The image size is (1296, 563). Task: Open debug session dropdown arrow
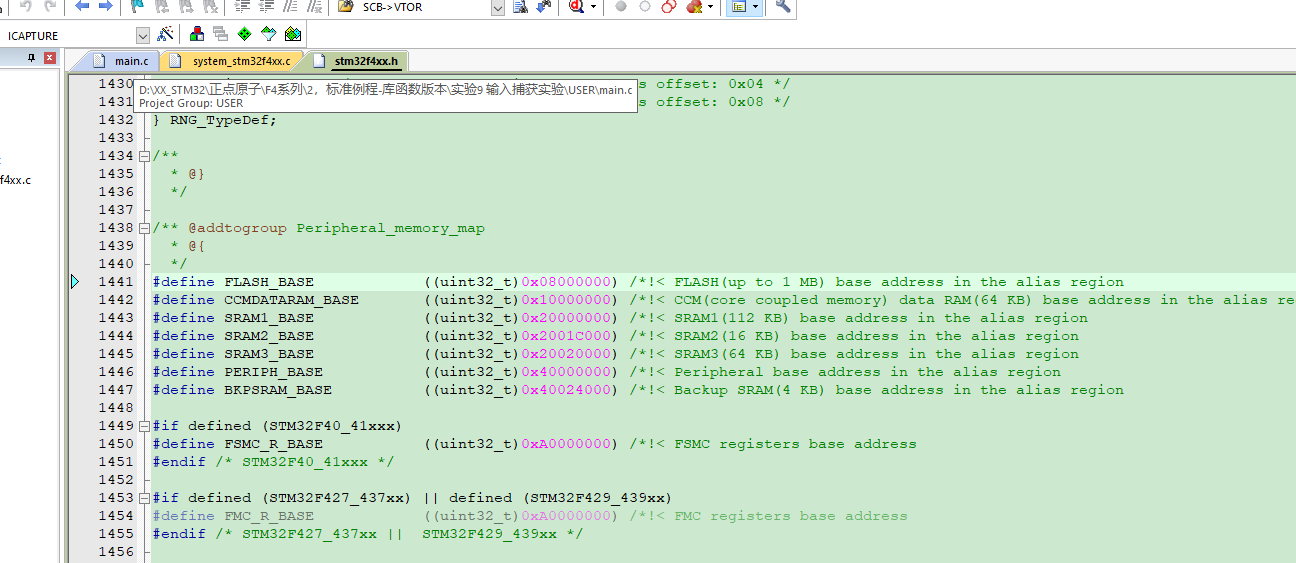click(594, 6)
